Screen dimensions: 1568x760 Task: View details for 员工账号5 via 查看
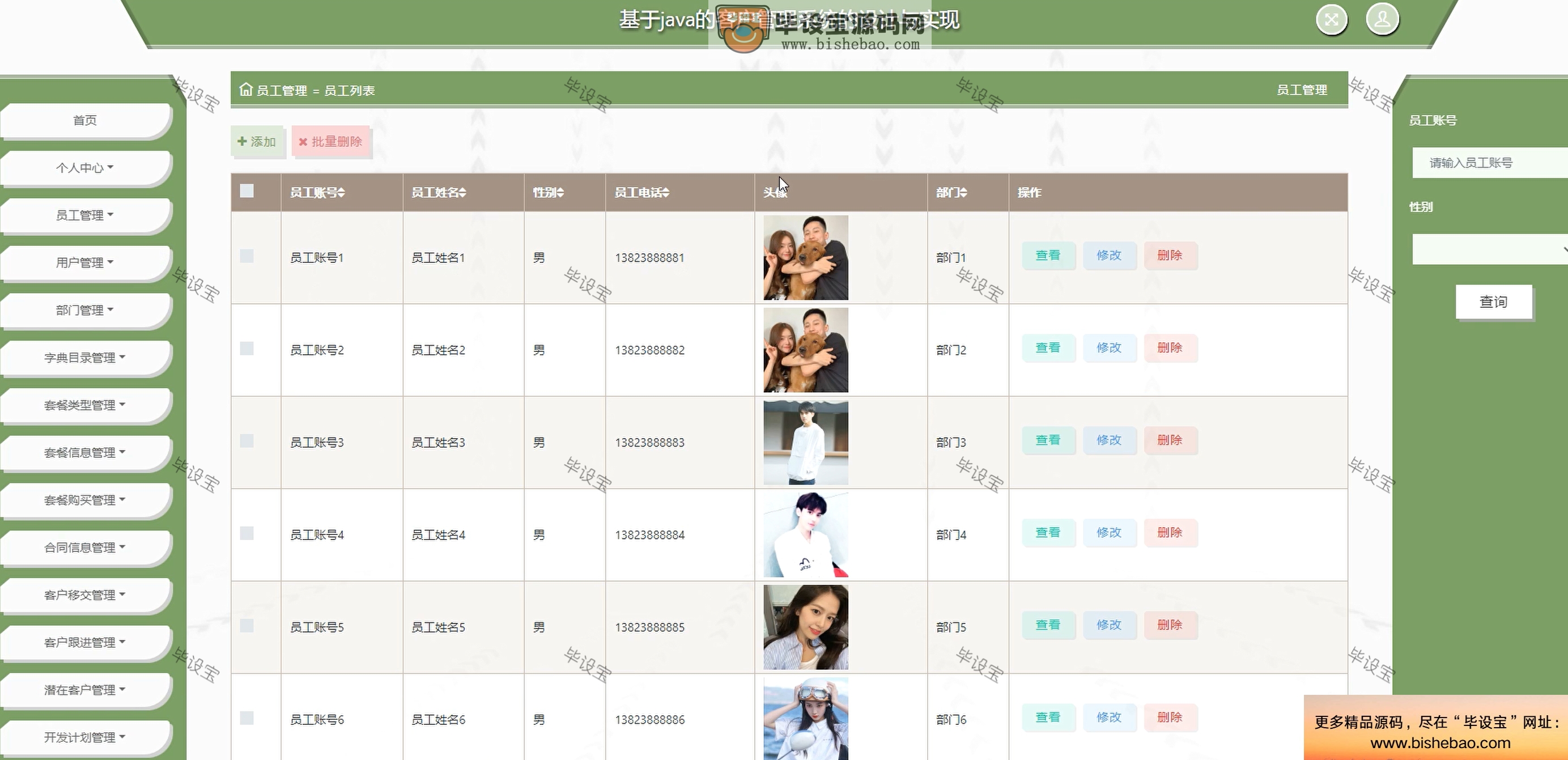1048,625
